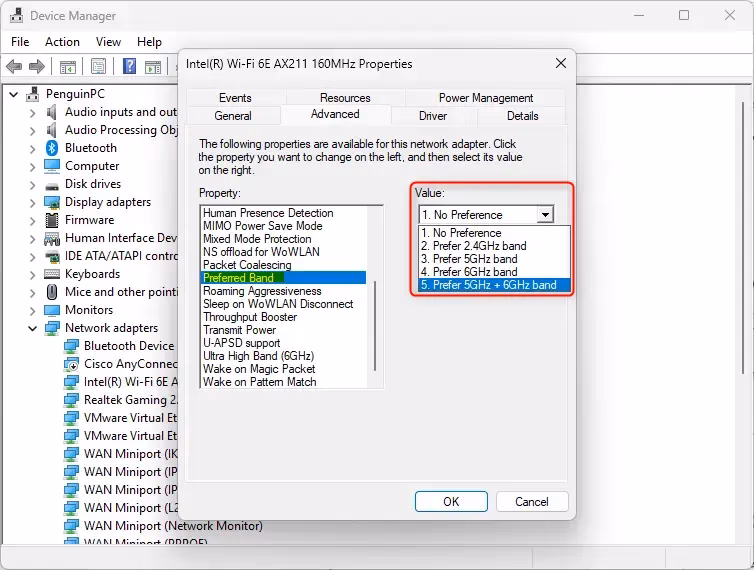
Task: Click the Forward arrow toolbar icon
Action: [37, 67]
